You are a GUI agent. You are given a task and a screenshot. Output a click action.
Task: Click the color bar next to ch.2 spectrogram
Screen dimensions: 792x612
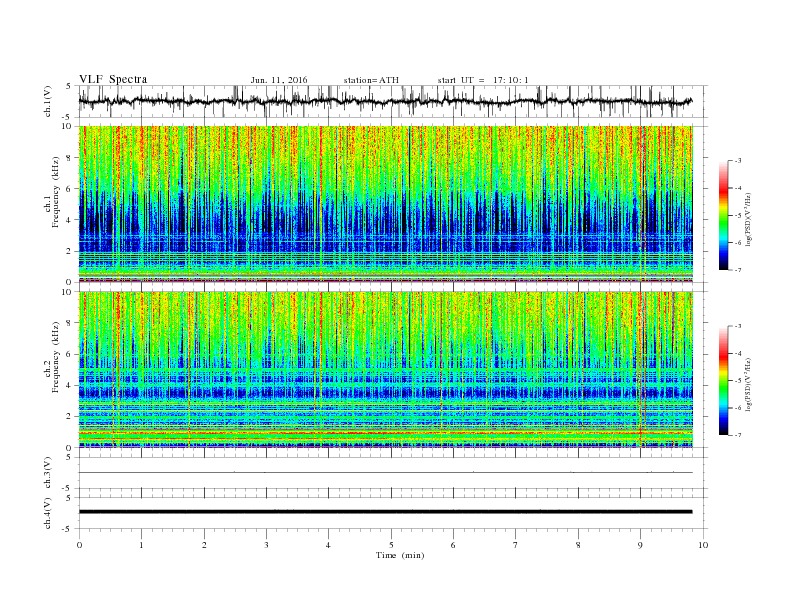coord(724,381)
